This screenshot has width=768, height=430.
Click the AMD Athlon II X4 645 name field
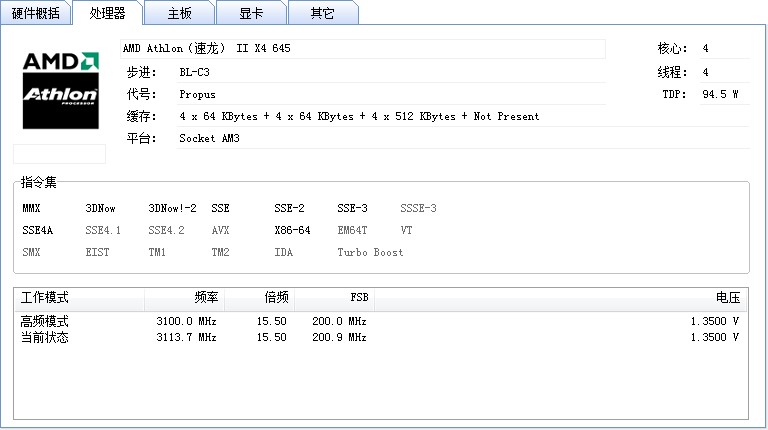(363, 49)
